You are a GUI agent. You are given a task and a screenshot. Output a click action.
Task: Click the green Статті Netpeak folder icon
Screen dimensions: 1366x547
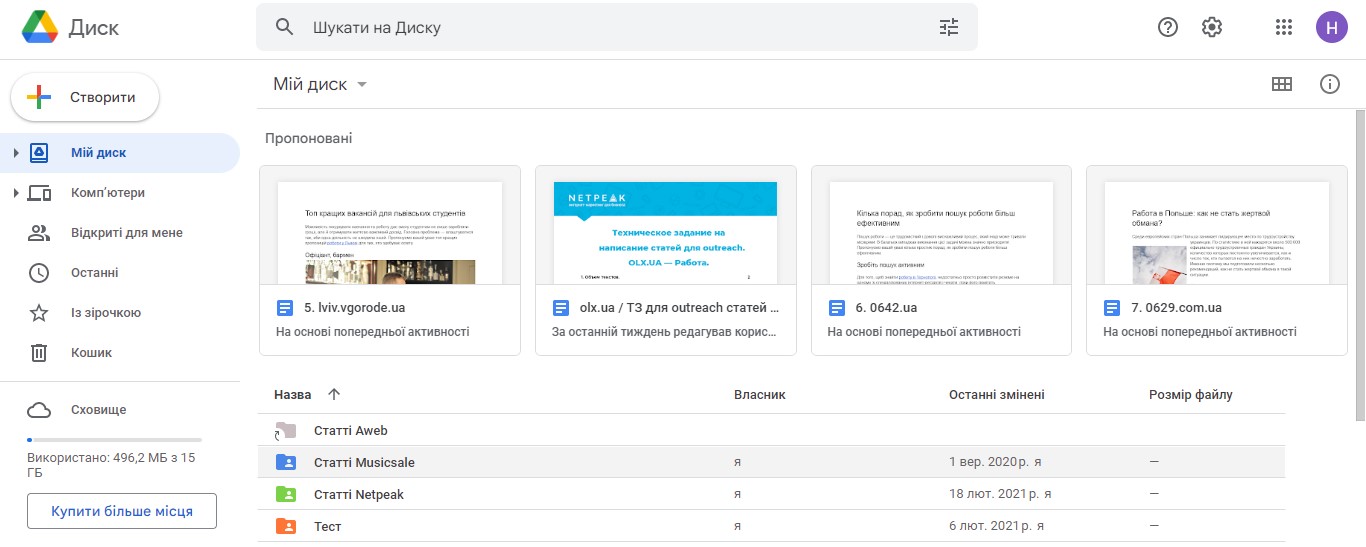[286, 495]
